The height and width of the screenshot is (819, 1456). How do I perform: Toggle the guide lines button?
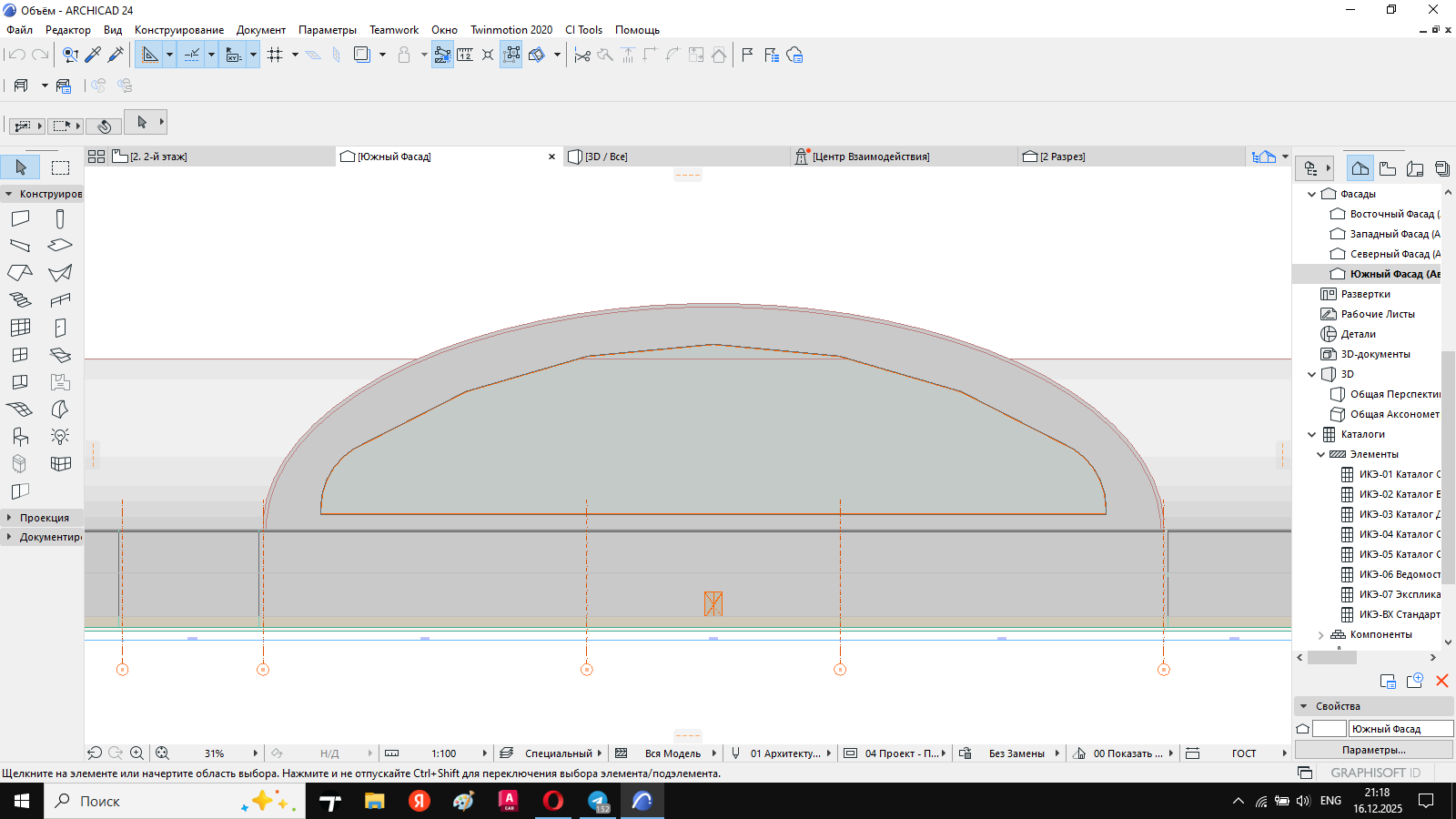pos(150,56)
